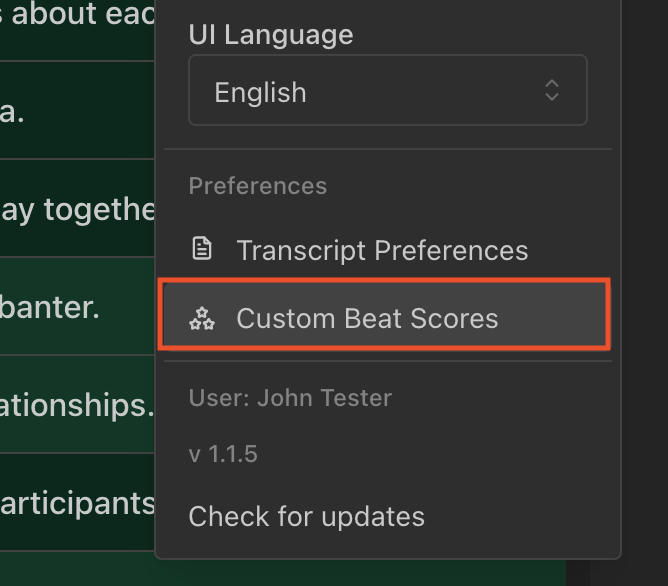Viewport: 668px width, 586px height.
Task: Click the Preferences section header
Action: point(258,186)
